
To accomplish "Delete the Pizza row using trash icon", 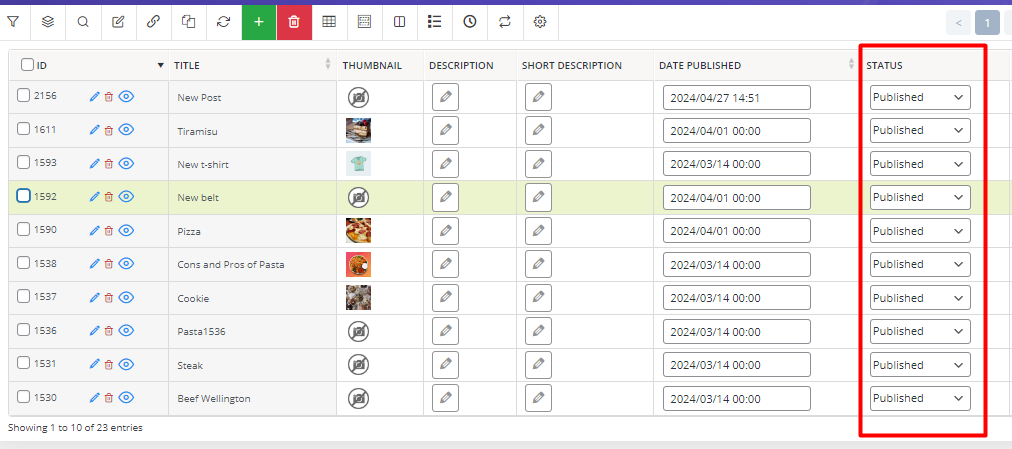I will [x=109, y=231].
